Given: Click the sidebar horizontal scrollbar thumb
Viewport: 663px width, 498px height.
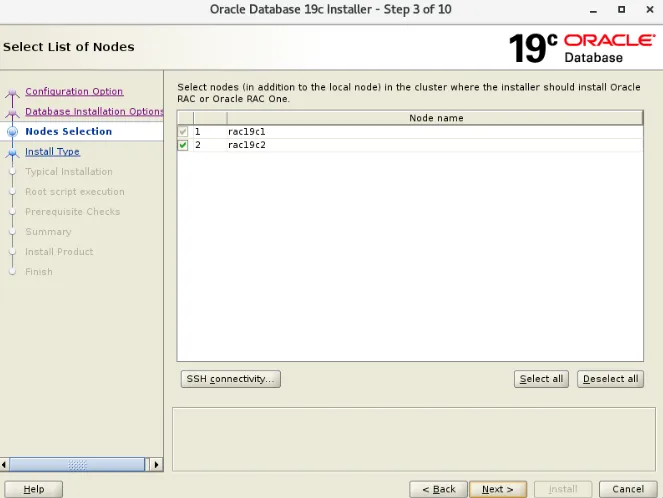Looking at the screenshot, I should click(77, 465).
